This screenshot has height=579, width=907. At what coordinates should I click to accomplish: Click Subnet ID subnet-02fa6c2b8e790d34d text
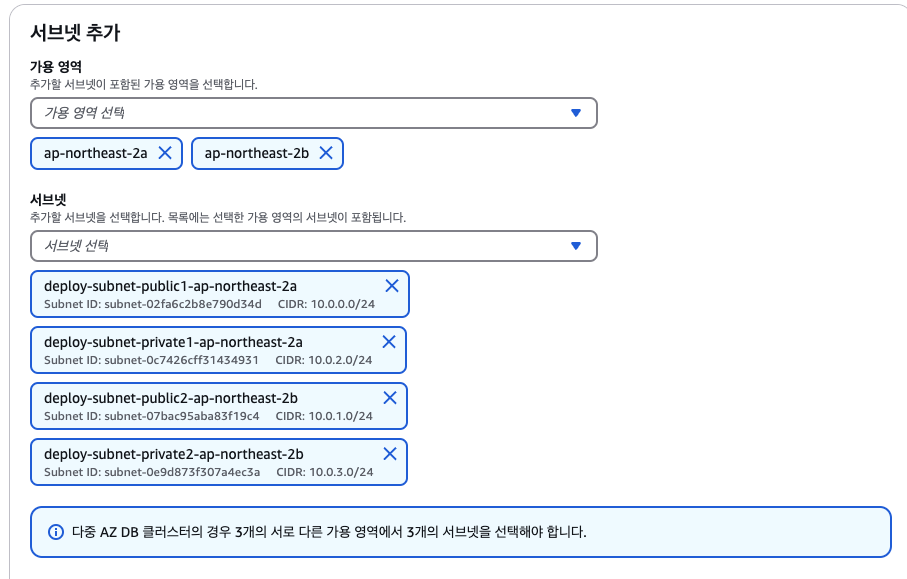tap(153, 304)
